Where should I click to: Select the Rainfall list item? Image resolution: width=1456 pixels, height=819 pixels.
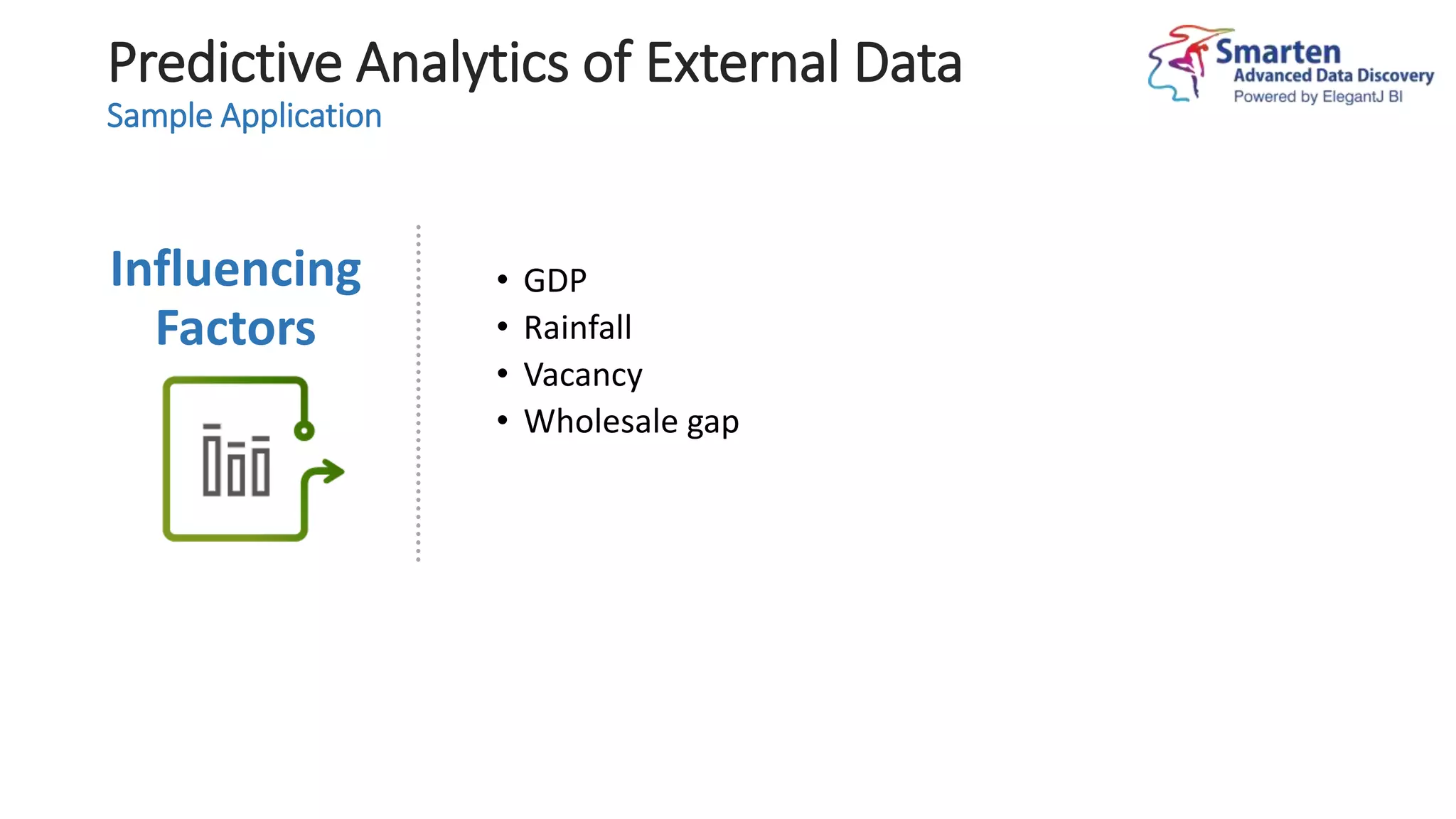coord(577,328)
